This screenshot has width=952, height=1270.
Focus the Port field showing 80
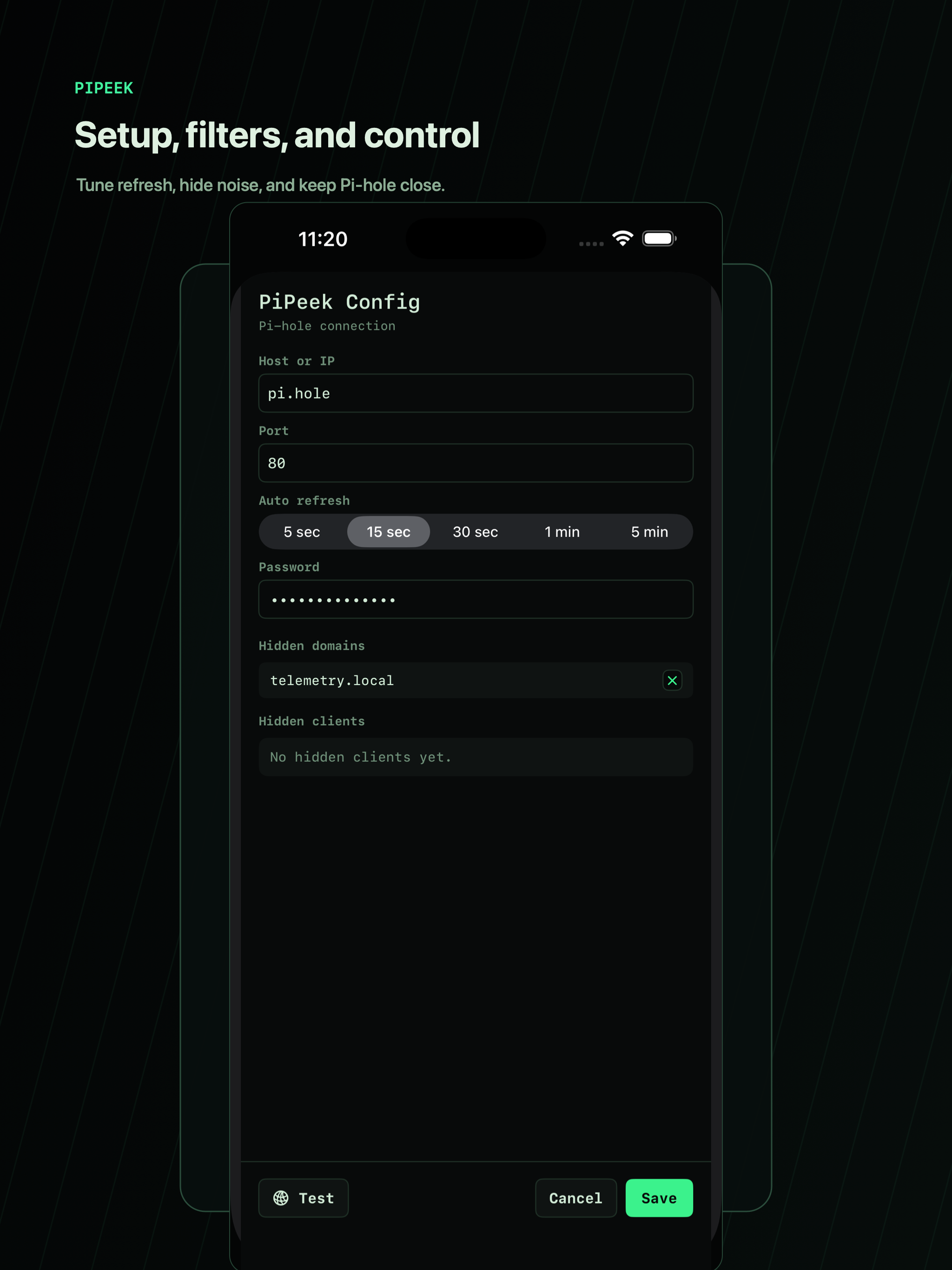coord(476,463)
